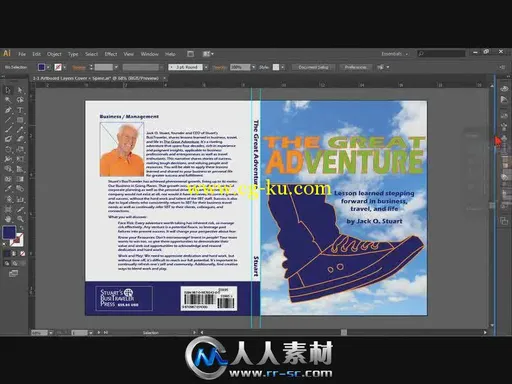Image resolution: width=512 pixels, height=384 pixels.
Task: Open fill color dropdown in control bar
Action: pos(49,67)
